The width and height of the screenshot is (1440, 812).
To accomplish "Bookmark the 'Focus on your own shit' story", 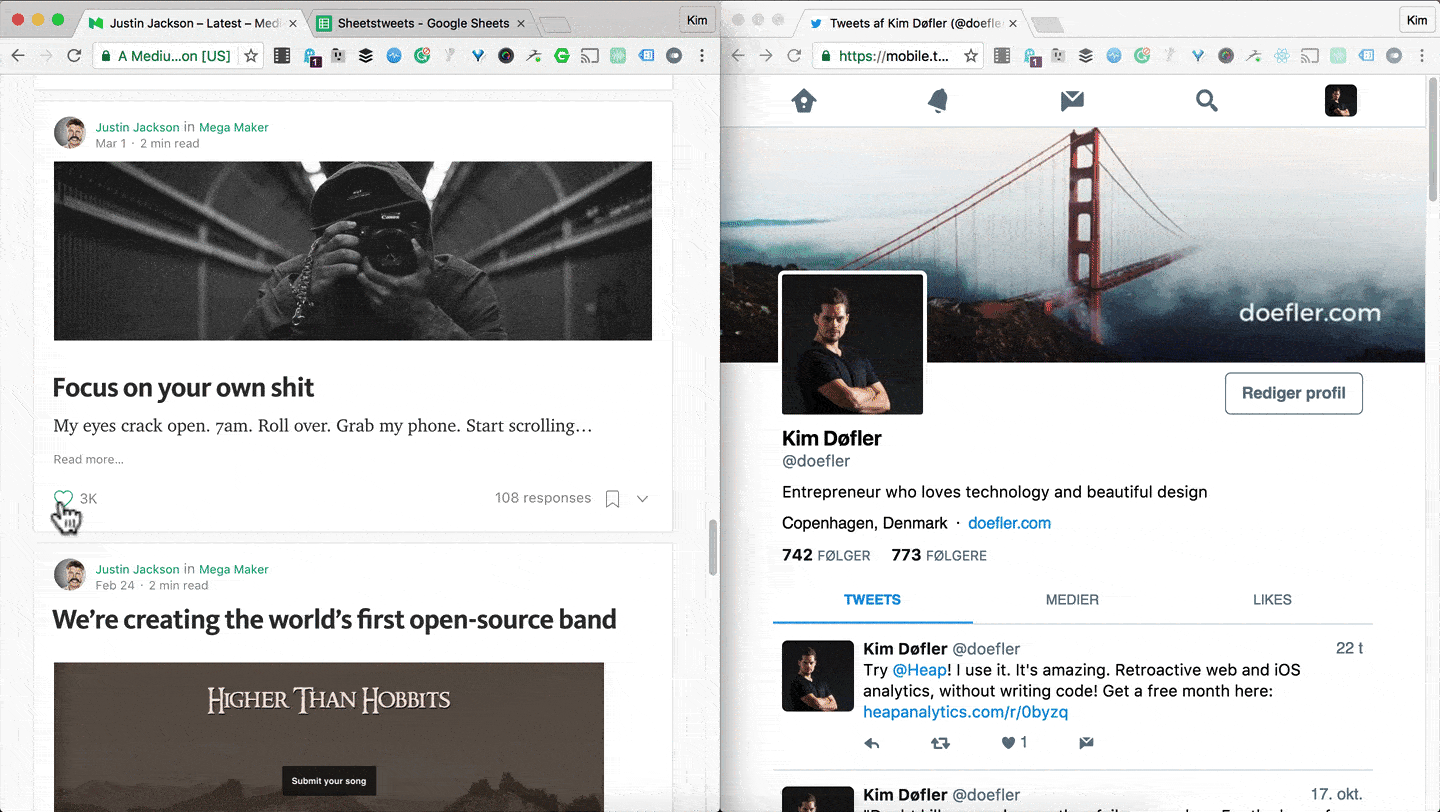I will tap(613, 498).
